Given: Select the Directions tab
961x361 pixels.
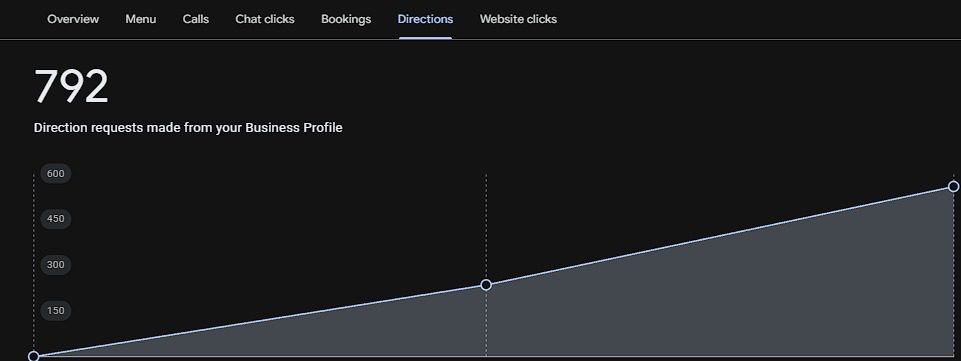Looking at the screenshot, I should tap(425, 19).
